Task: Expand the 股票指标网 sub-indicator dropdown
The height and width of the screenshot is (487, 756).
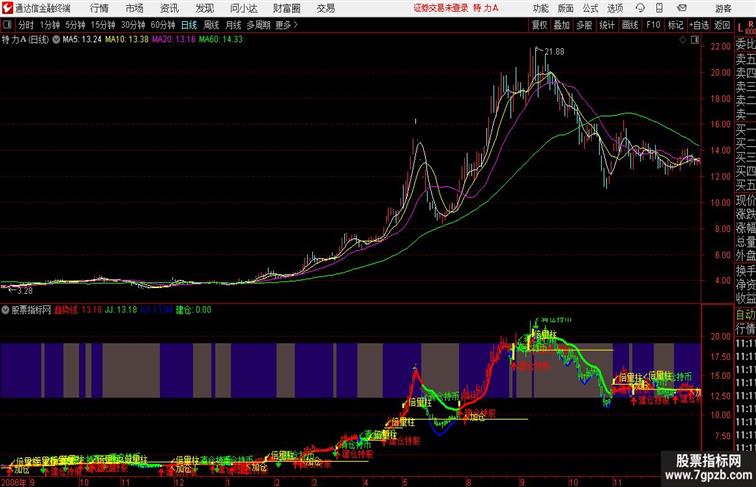Action: 5,310
